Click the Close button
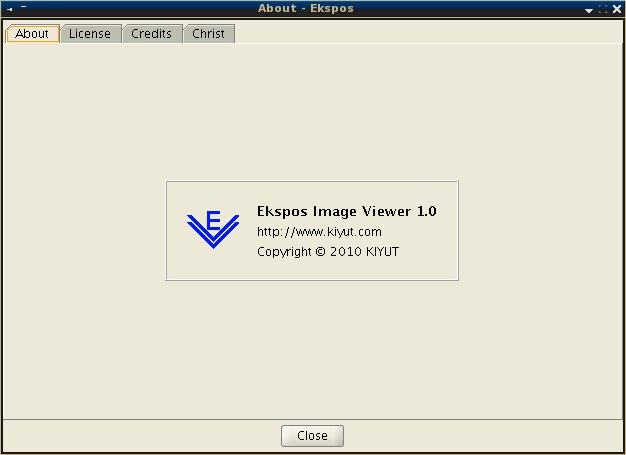Screen dimensions: 626x455 point(312,435)
